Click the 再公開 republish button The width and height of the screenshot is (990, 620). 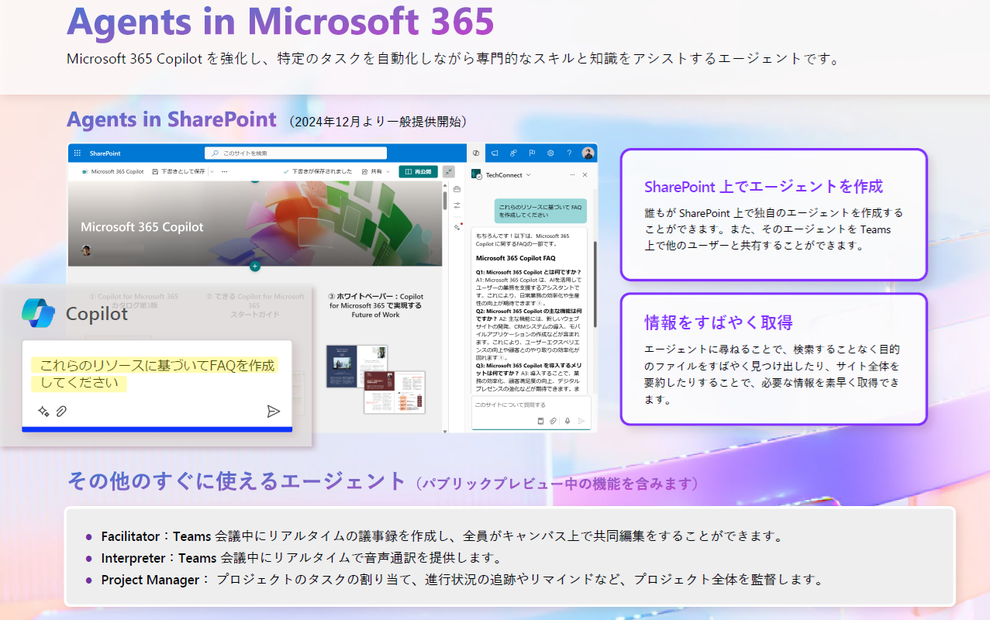coord(418,172)
